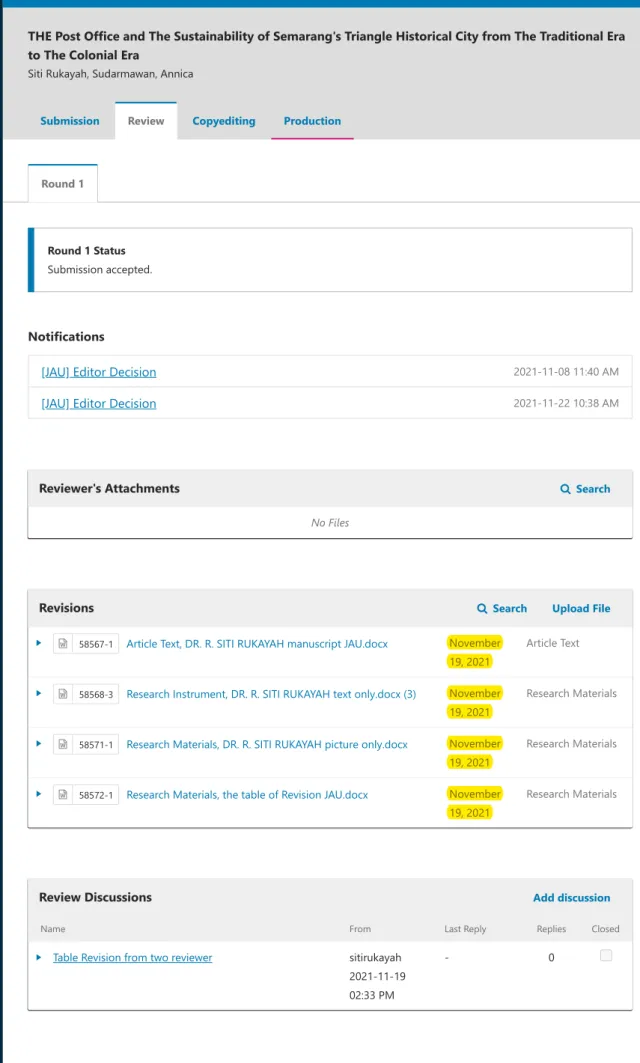Click Add discussion link
The height and width of the screenshot is (1063, 640).
(572, 898)
